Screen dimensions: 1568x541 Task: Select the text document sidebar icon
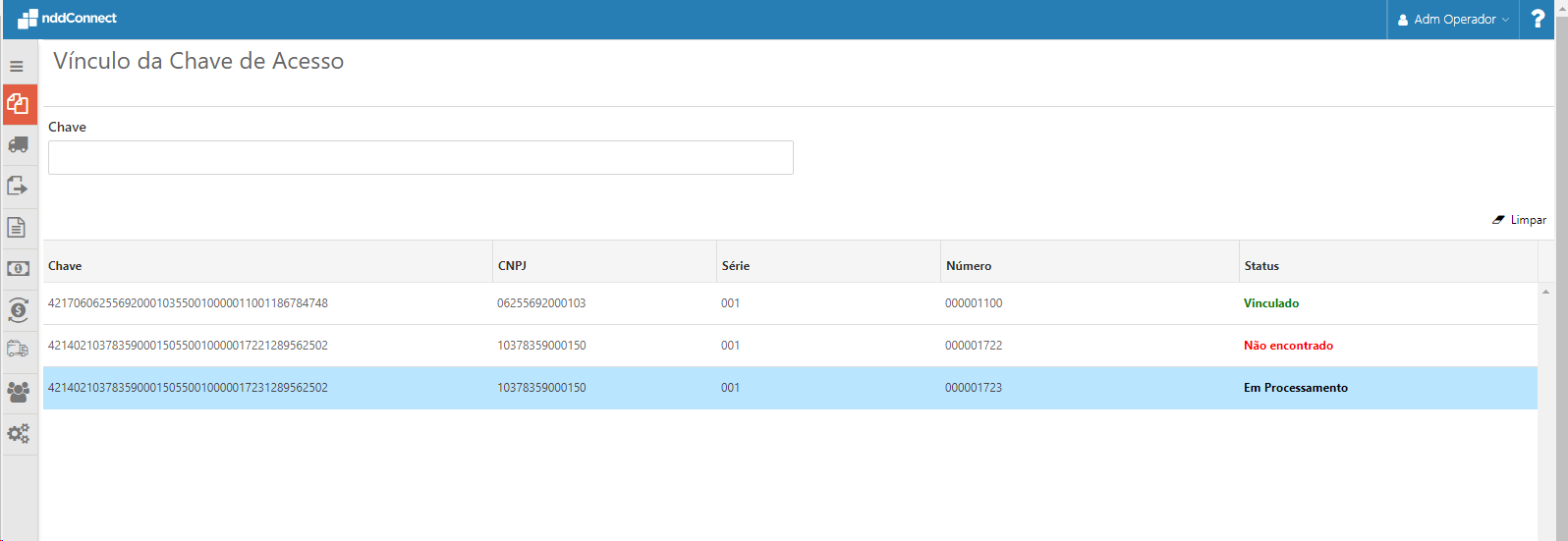click(x=17, y=228)
